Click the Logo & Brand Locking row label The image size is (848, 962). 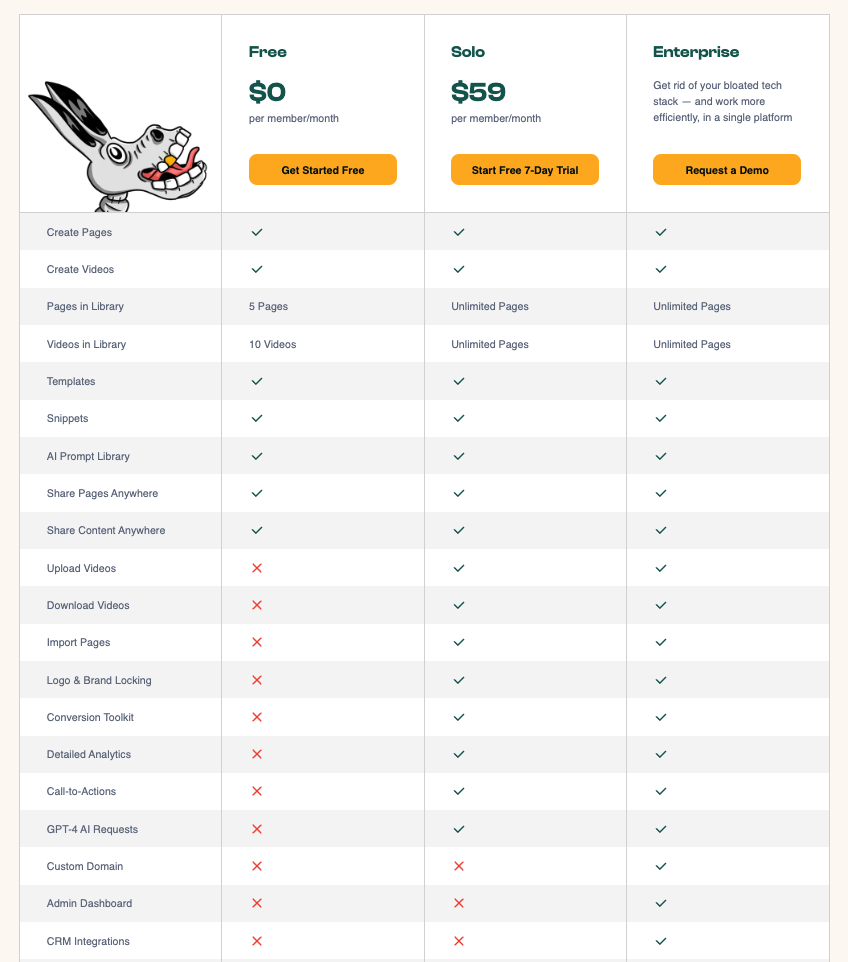(x=99, y=680)
